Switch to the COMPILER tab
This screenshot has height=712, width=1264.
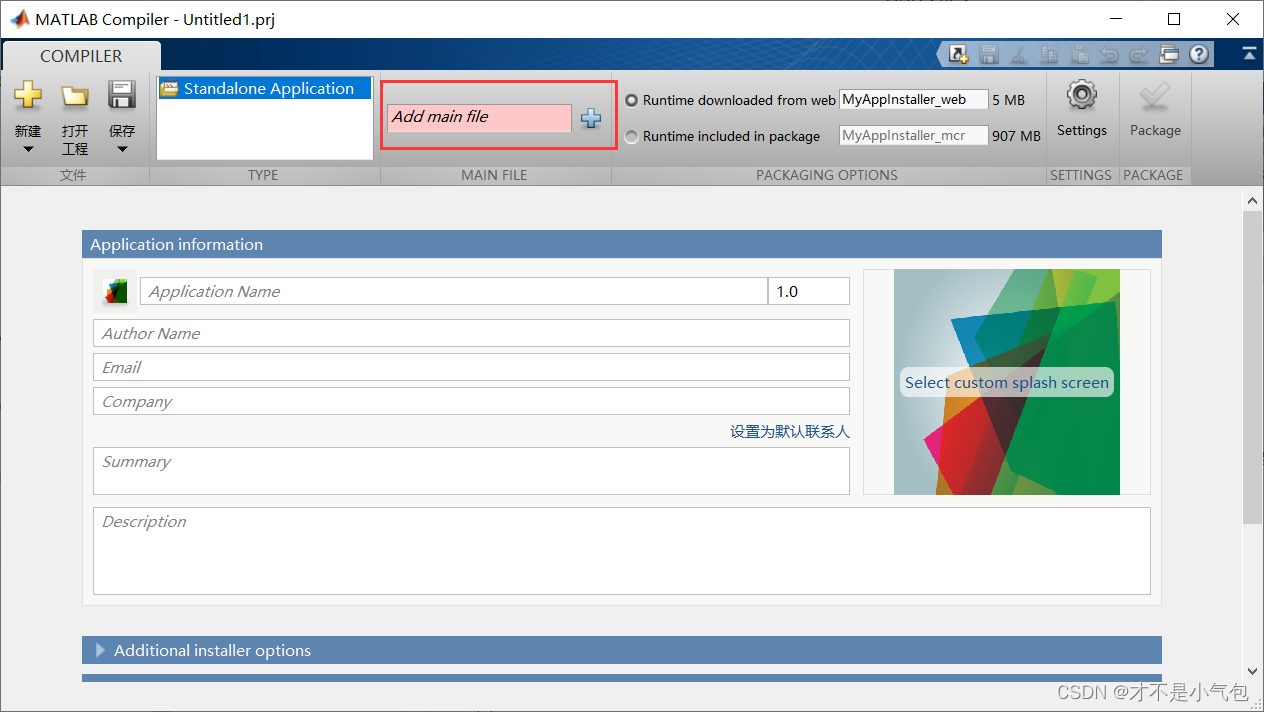(x=81, y=56)
